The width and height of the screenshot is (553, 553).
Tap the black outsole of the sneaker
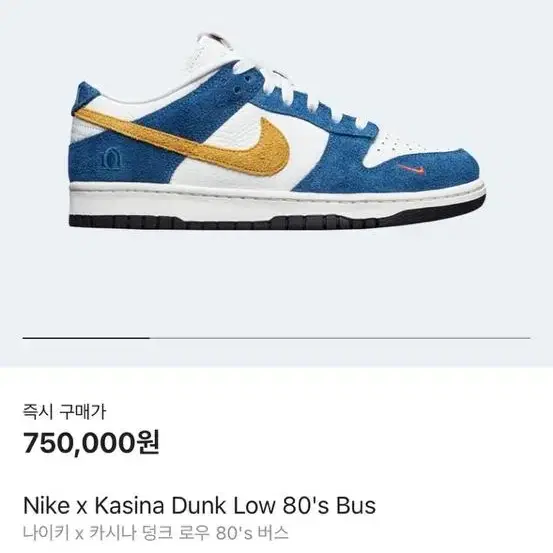point(275,218)
